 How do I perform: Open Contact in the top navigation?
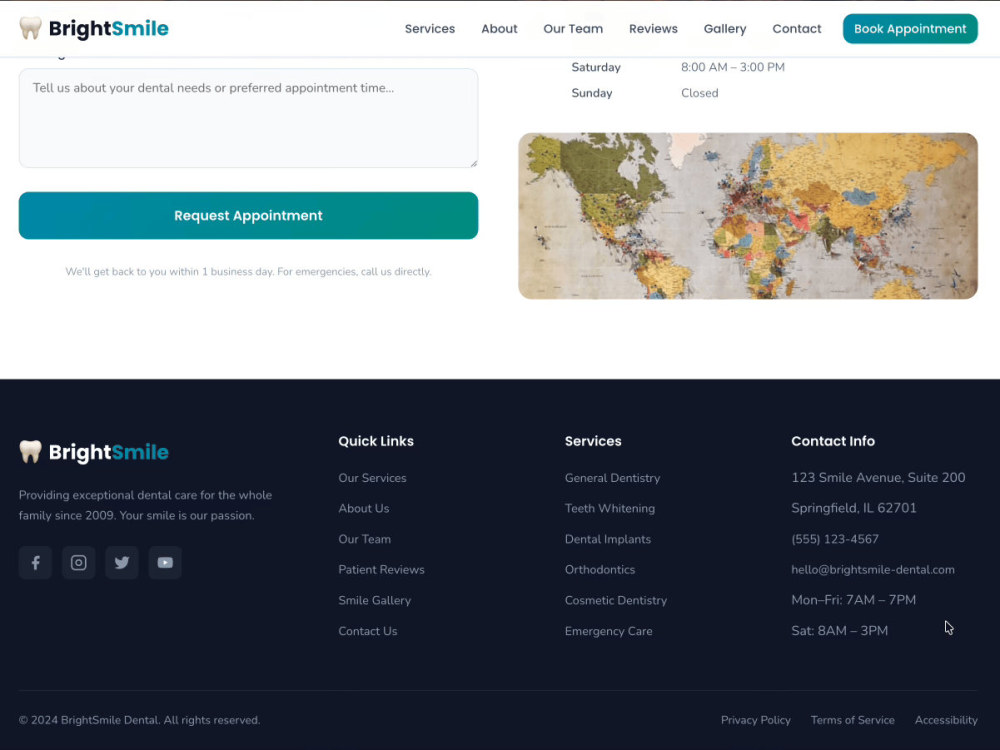point(797,29)
